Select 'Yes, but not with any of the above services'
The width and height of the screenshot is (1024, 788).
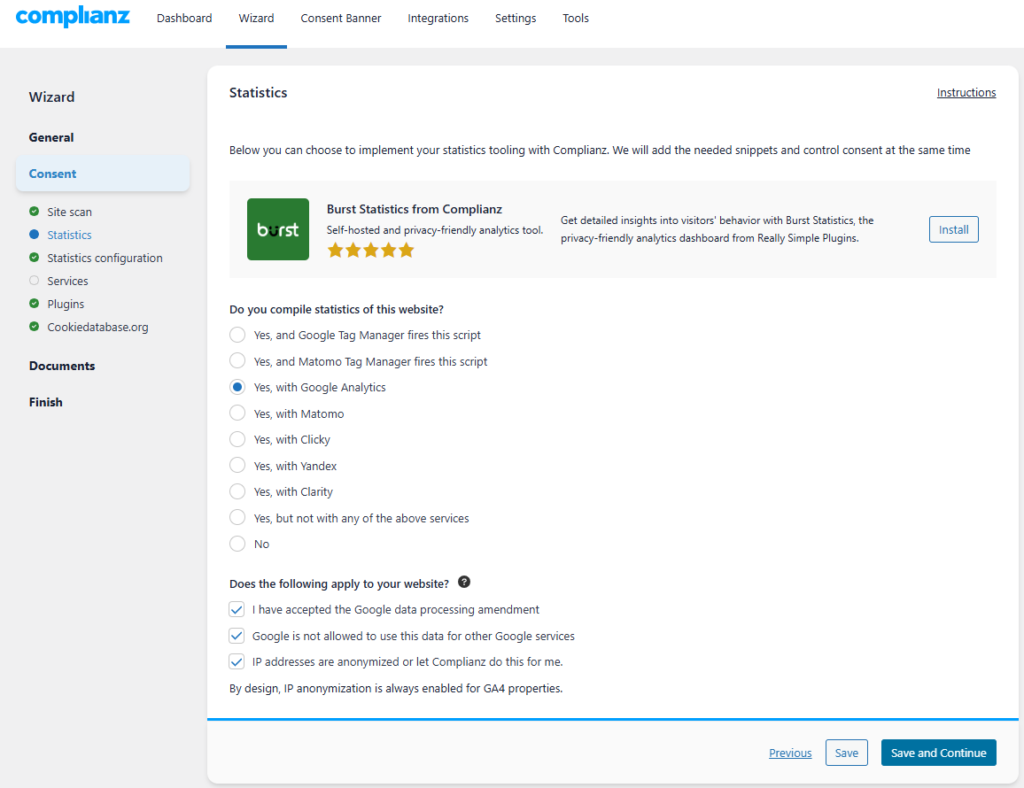pyautogui.click(x=237, y=518)
